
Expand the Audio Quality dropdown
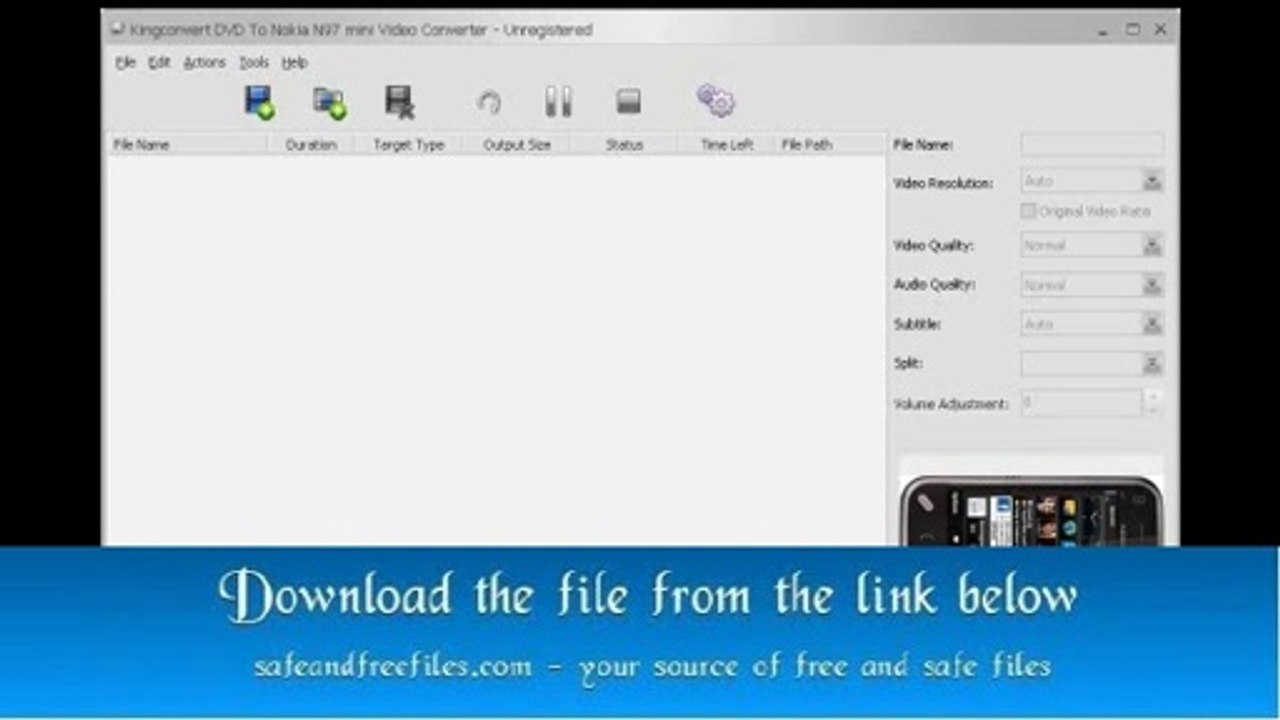tap(1152, 285)
